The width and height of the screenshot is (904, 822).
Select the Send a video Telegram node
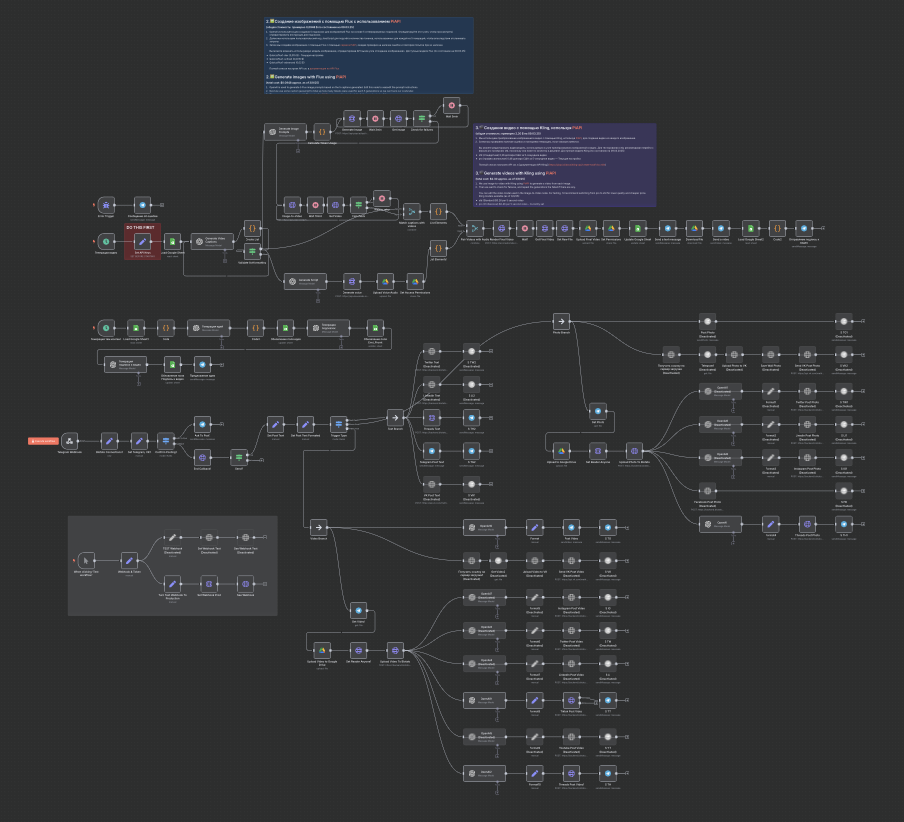click(x=721, y=228)
